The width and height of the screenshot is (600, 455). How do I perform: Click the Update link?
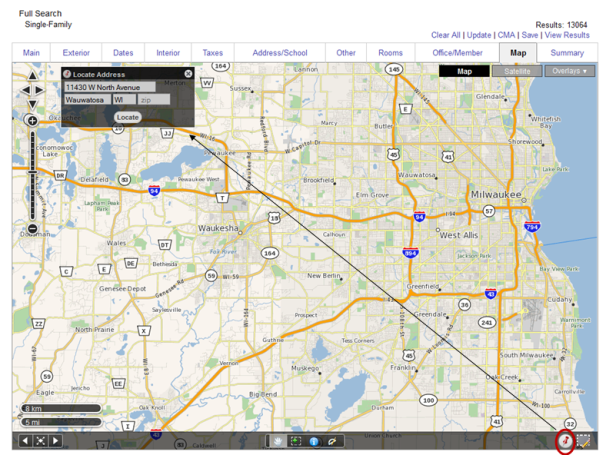(x=479, y=35)
